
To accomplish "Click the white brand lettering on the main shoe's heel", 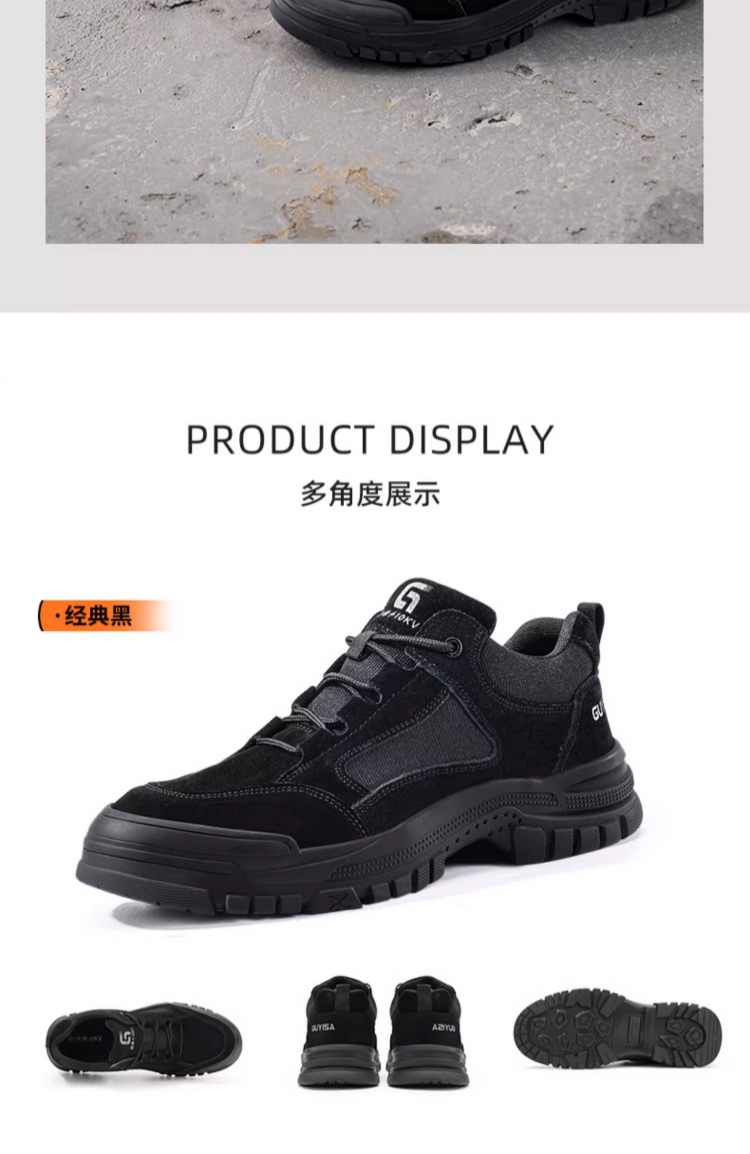I will 598,712.
